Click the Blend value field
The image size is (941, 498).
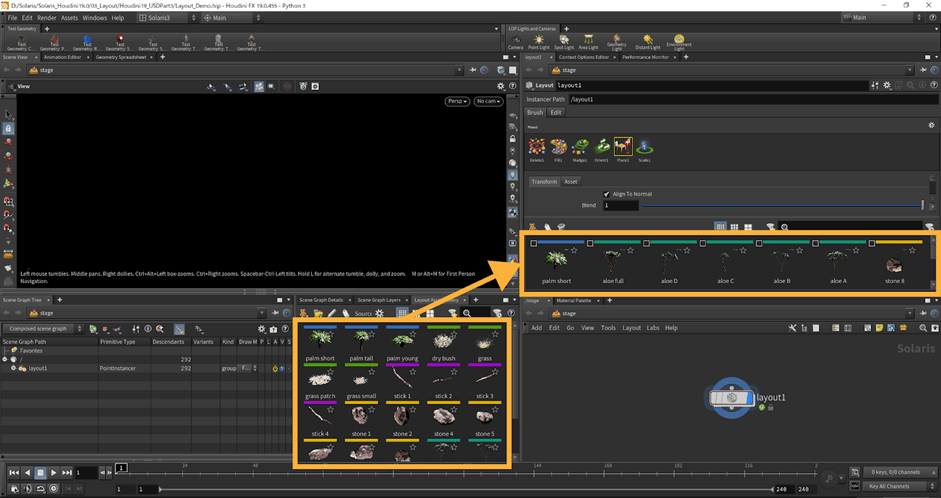pyautogui.click(x=620, y=205)
